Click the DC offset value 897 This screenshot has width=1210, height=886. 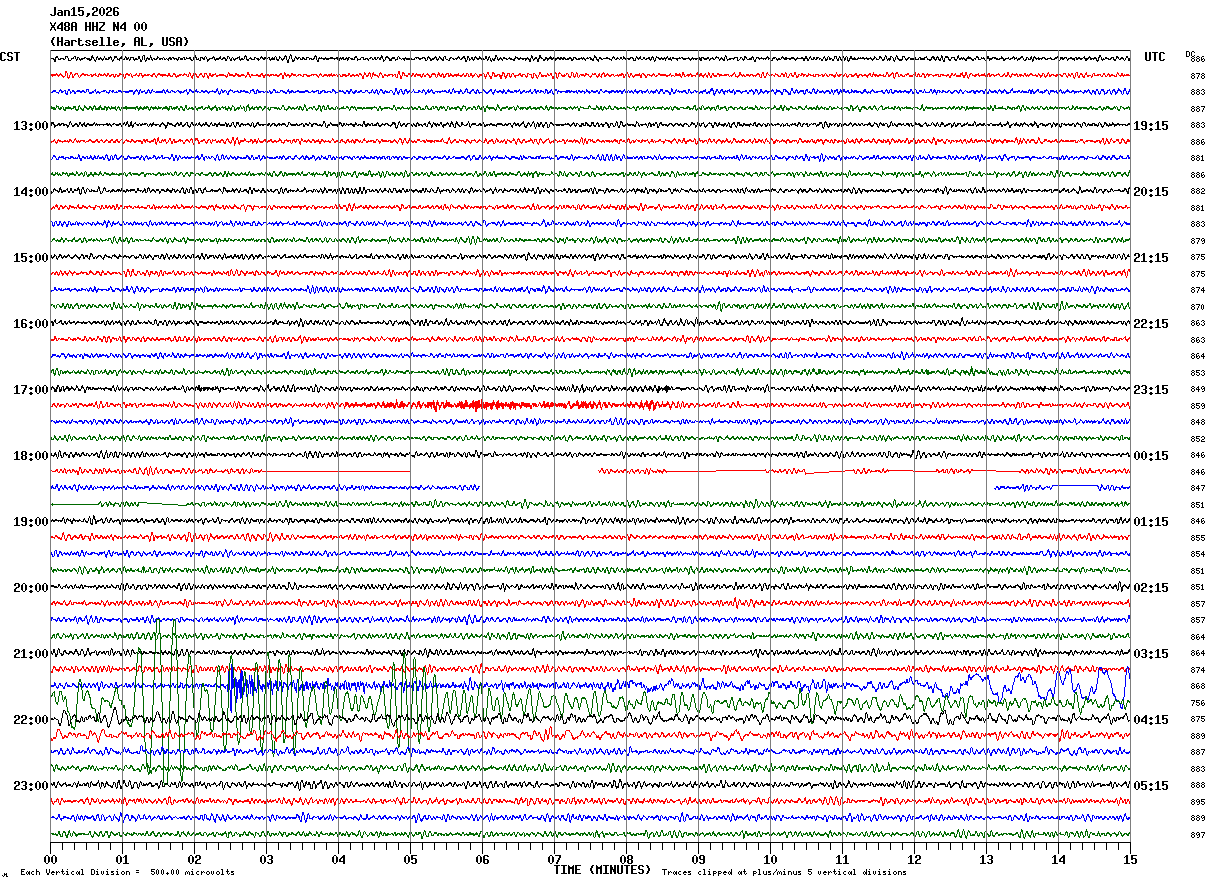(1197, 835)
